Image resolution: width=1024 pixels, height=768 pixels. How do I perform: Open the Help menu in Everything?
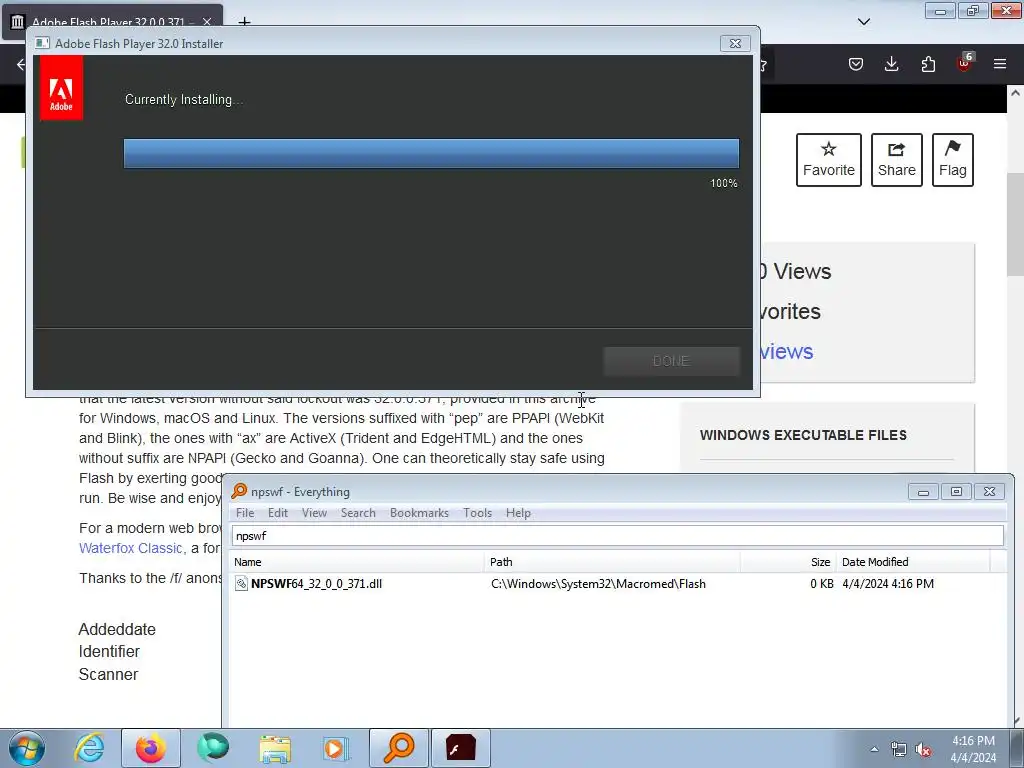[x=518, y=513]
